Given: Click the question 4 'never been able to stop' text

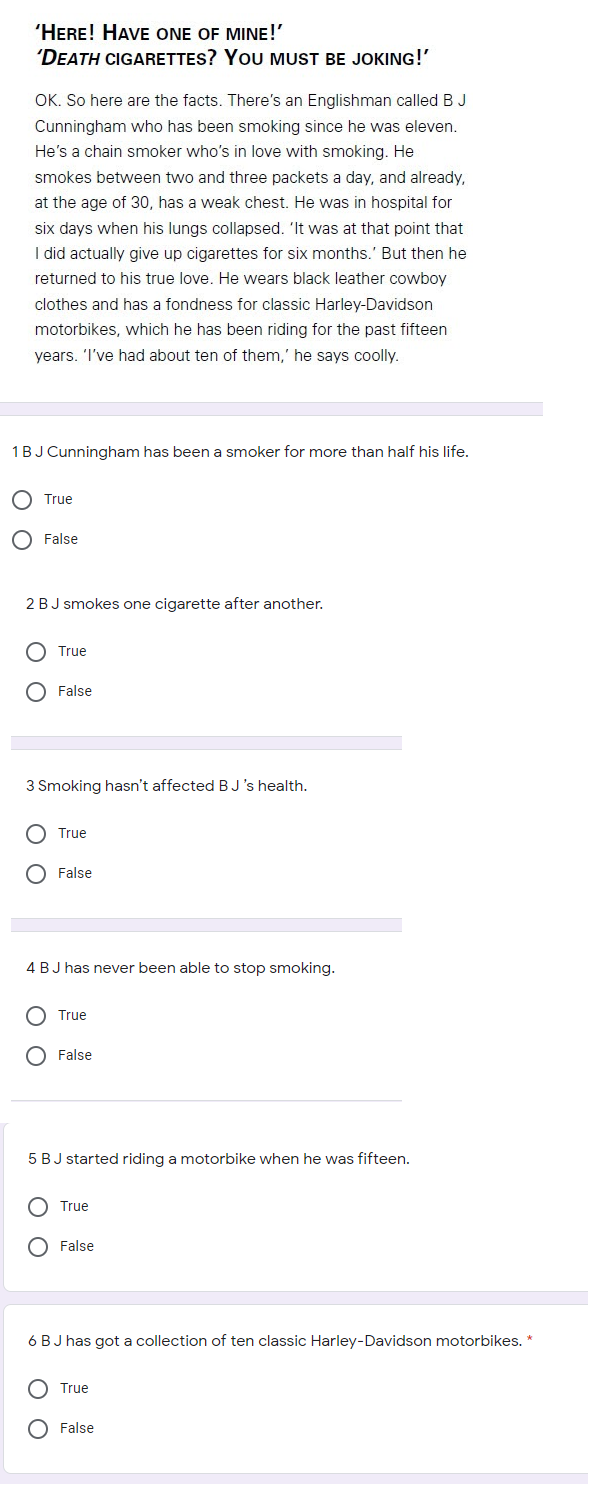Looking at the screenshot, I should pyautogui.click(x=180, y=968).
